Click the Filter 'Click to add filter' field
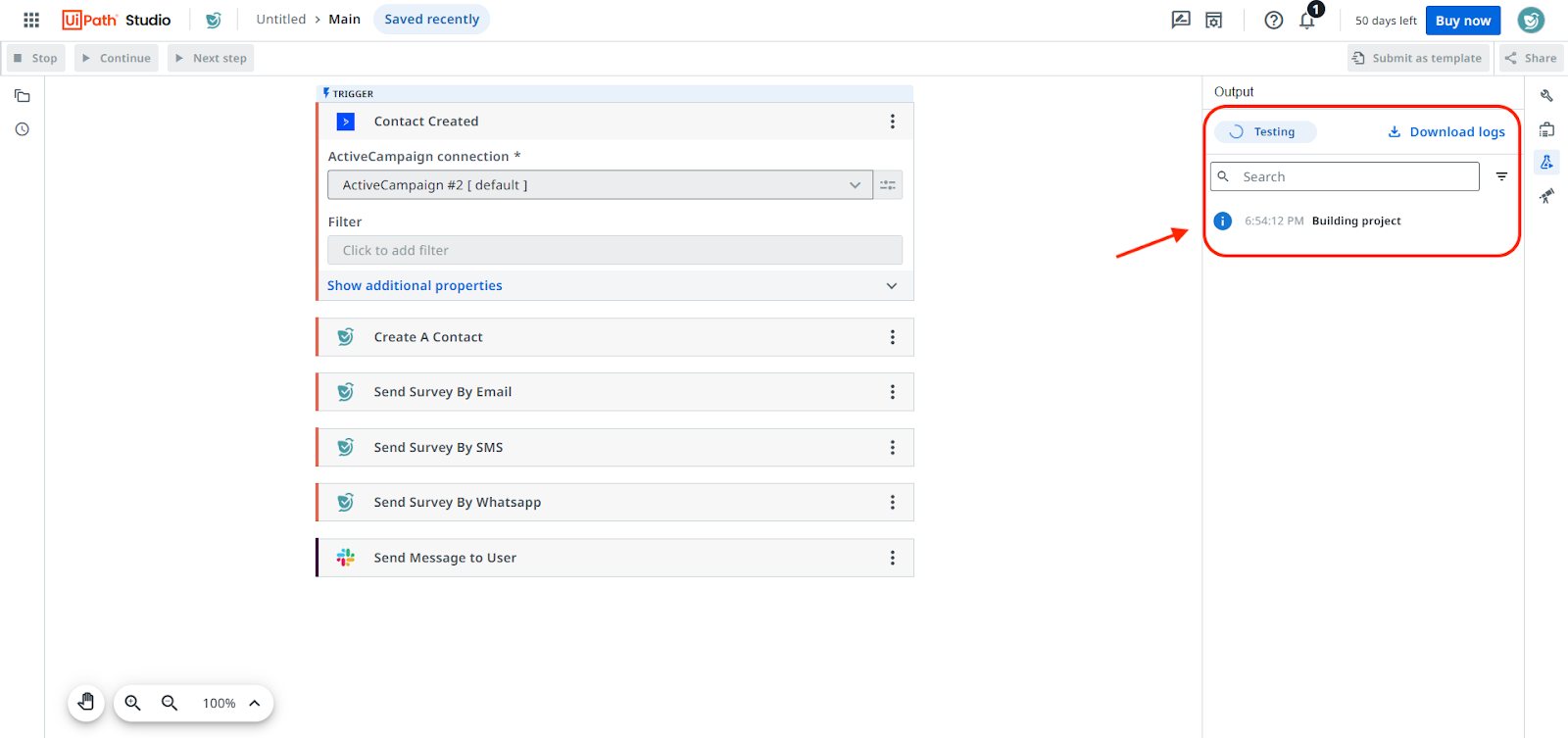 (x=614, y=251)
